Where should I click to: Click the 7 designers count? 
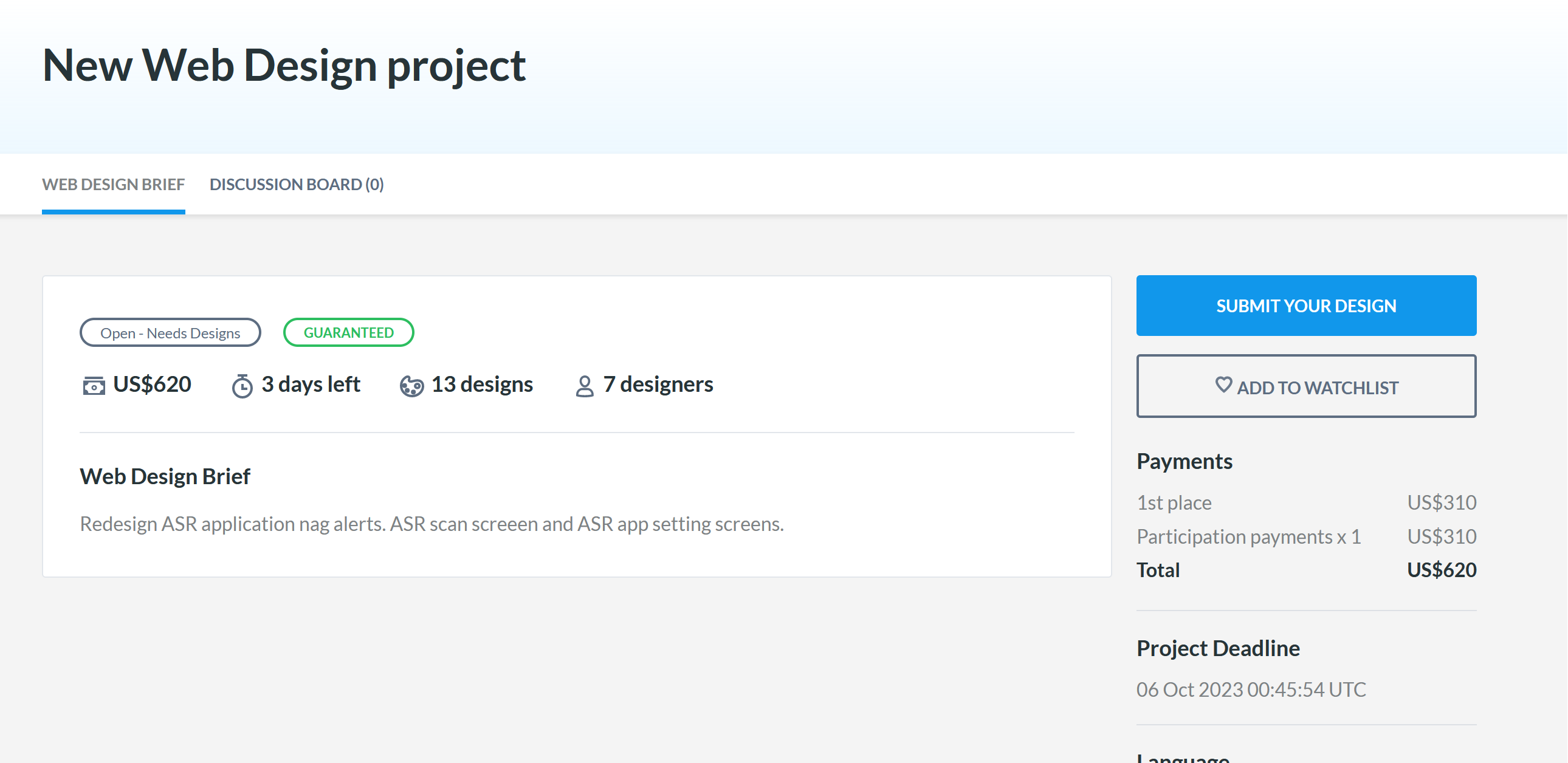658,385
